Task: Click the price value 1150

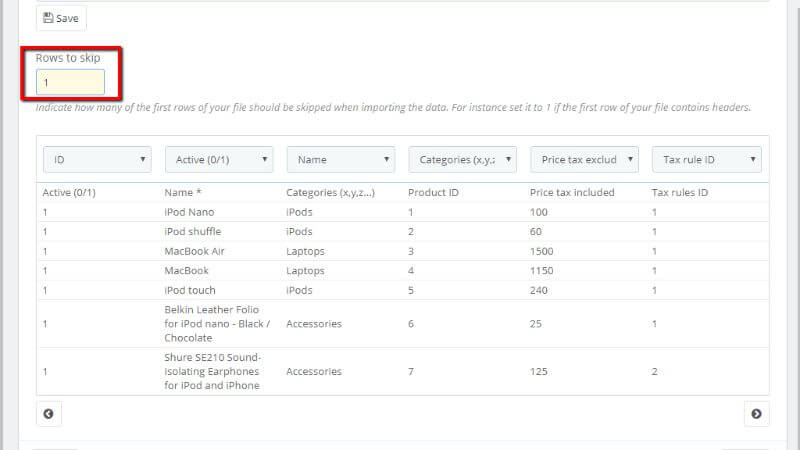Action: 541,270
